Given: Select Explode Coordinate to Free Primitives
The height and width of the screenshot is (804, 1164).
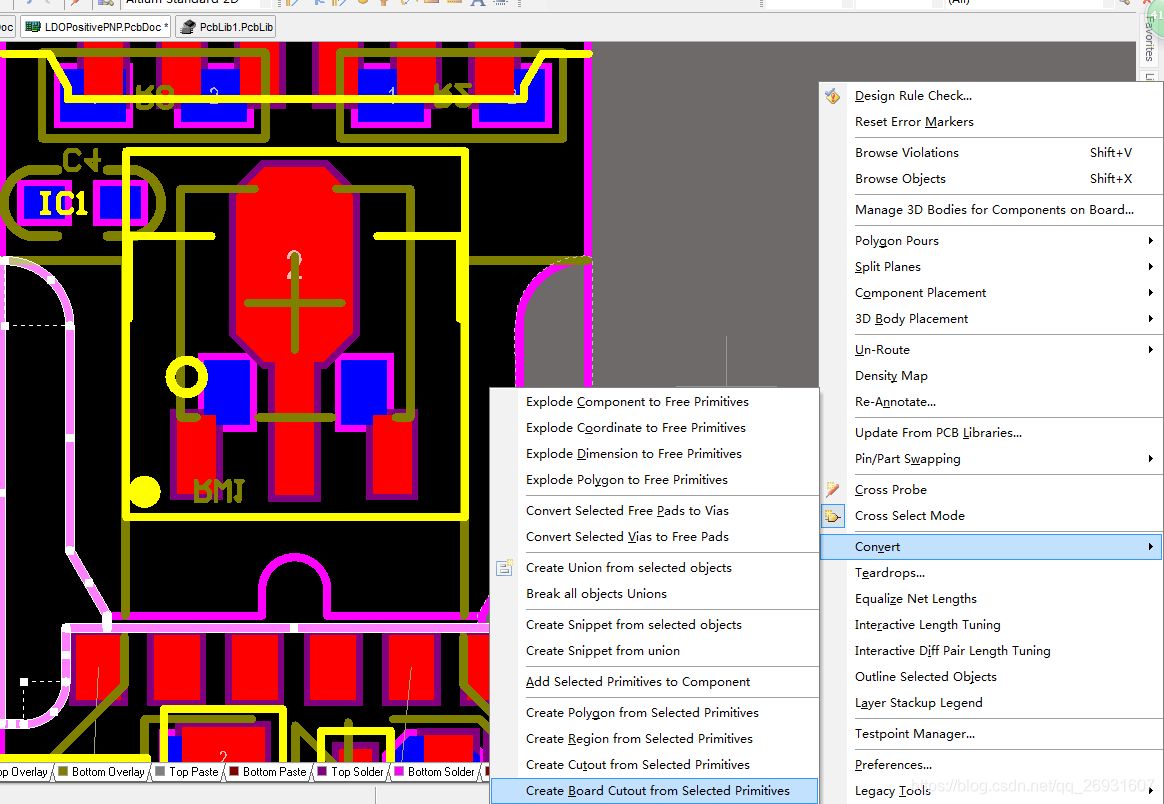Looking at the screenshot, I should 654,428.
